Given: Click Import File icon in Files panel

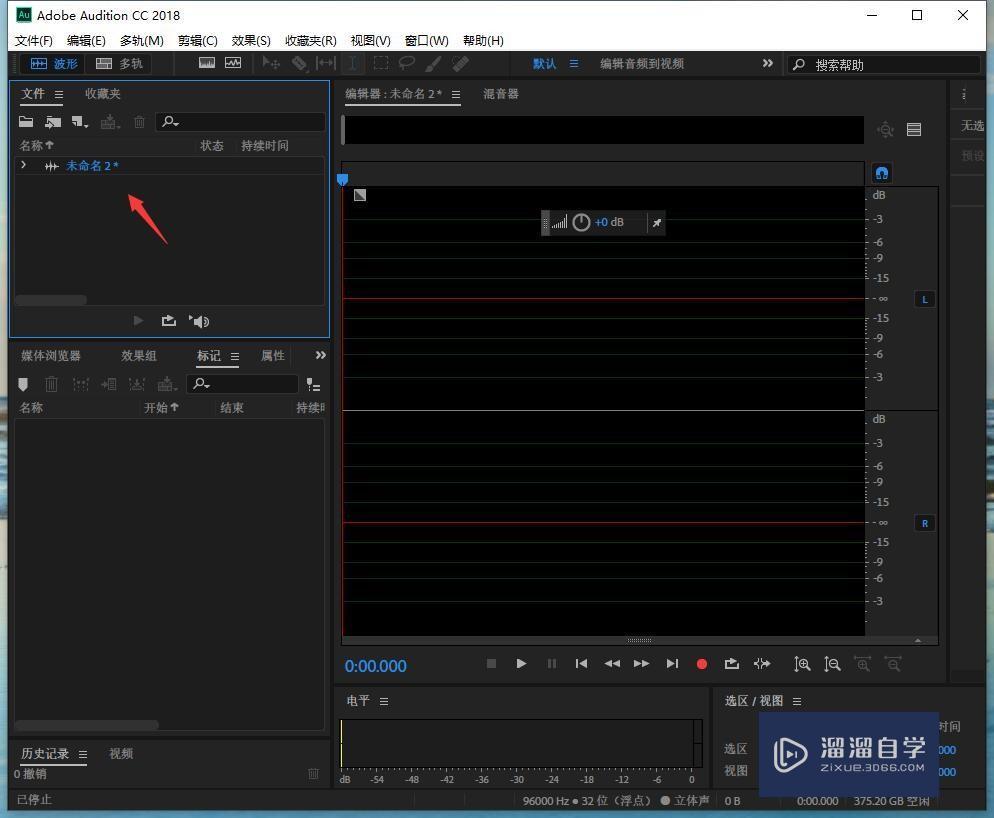Looking at the screenshot, I should coord(53,121).
